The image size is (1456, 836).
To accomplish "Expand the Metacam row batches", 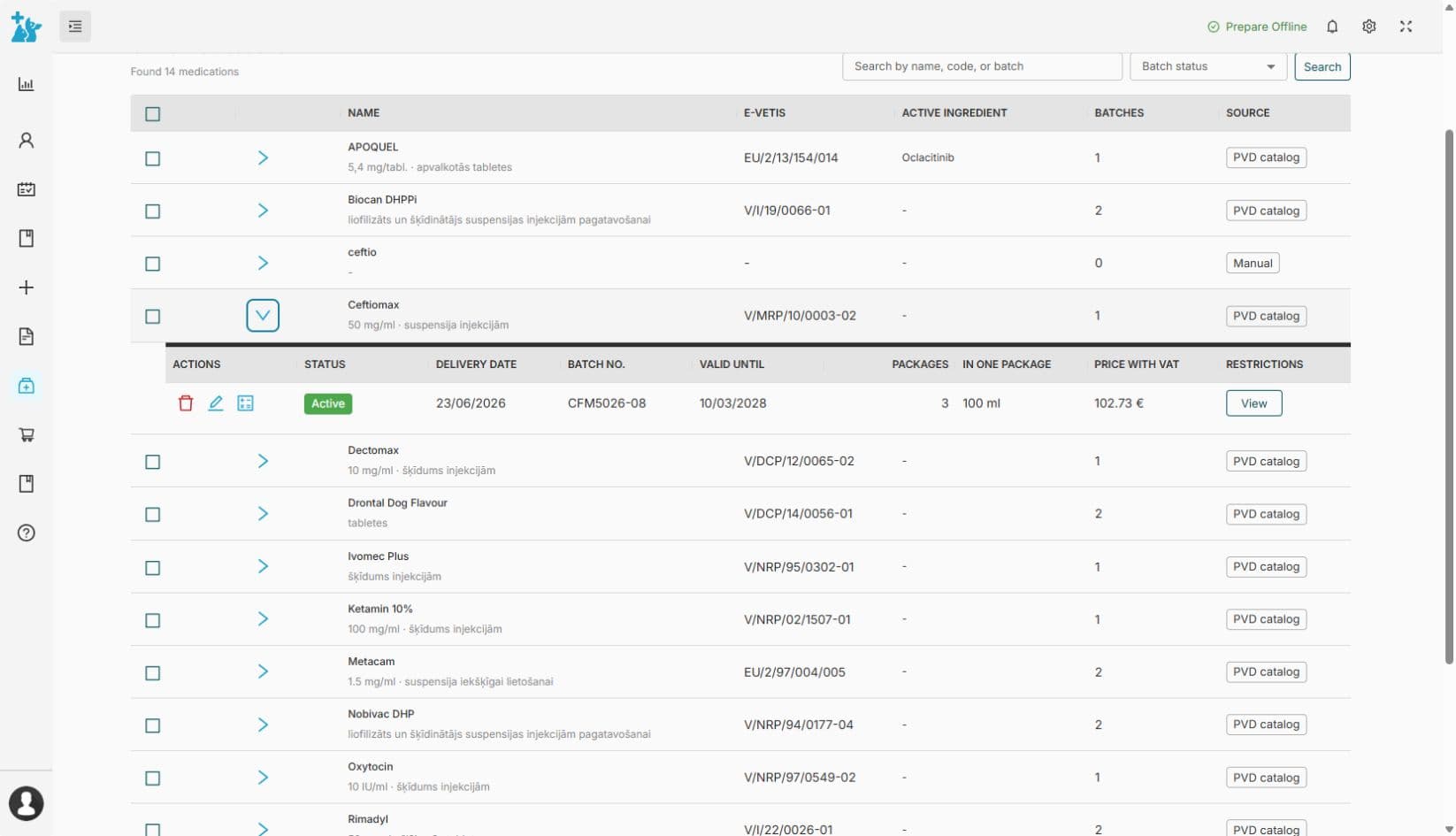I will (x=263, y=671).
